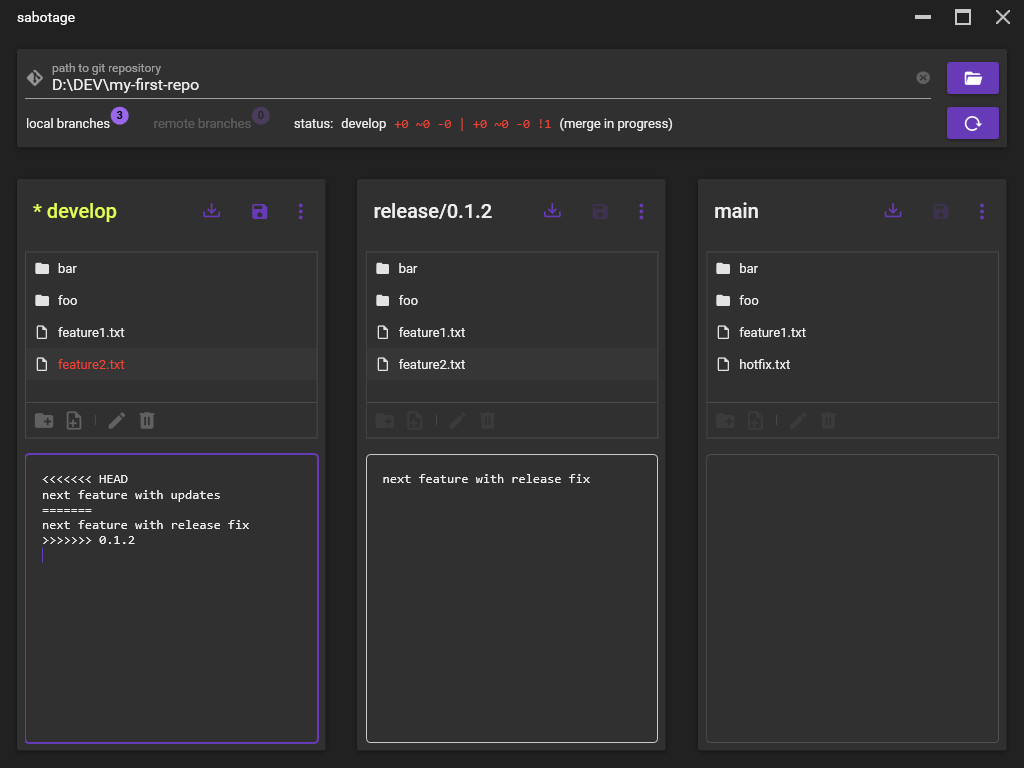Select feature1.txt in develop branch
The width and height of the screenshot is (1024, 768).
pos(171,332)
